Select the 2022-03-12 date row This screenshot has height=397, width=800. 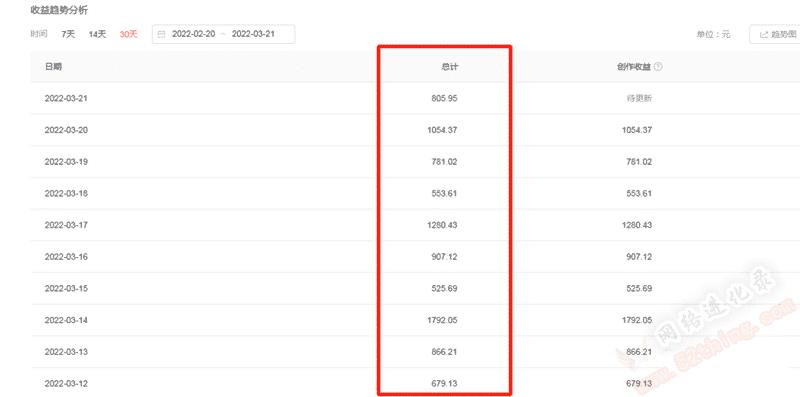pyautogui.click(x=415, y=383)
